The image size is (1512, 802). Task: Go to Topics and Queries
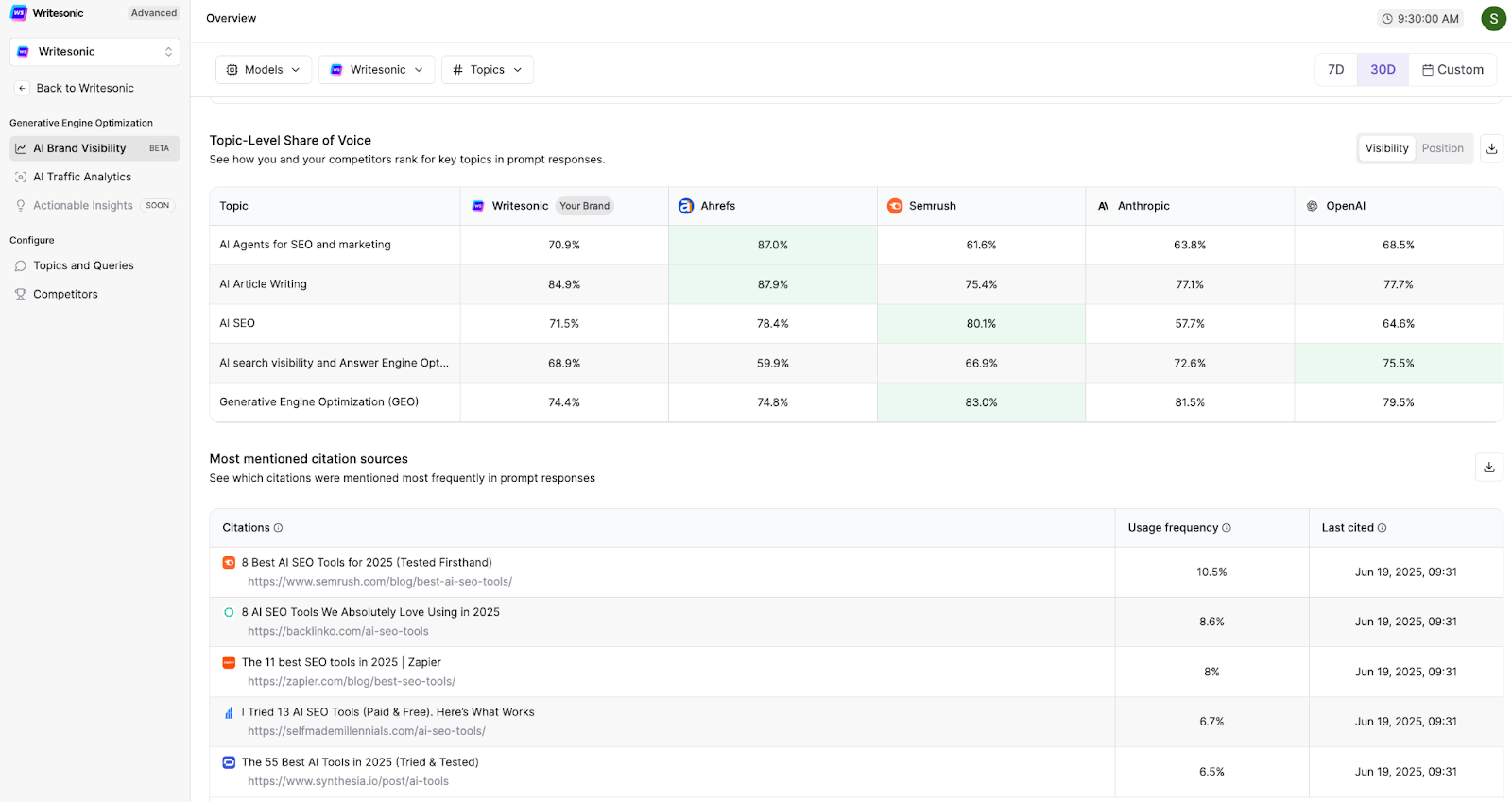[83, 265]
